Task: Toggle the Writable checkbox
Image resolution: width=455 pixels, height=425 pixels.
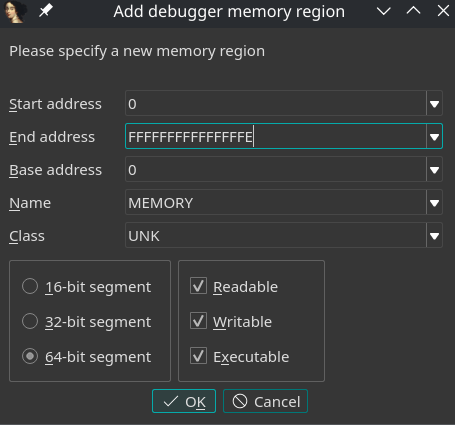Action: coord(198,321)
